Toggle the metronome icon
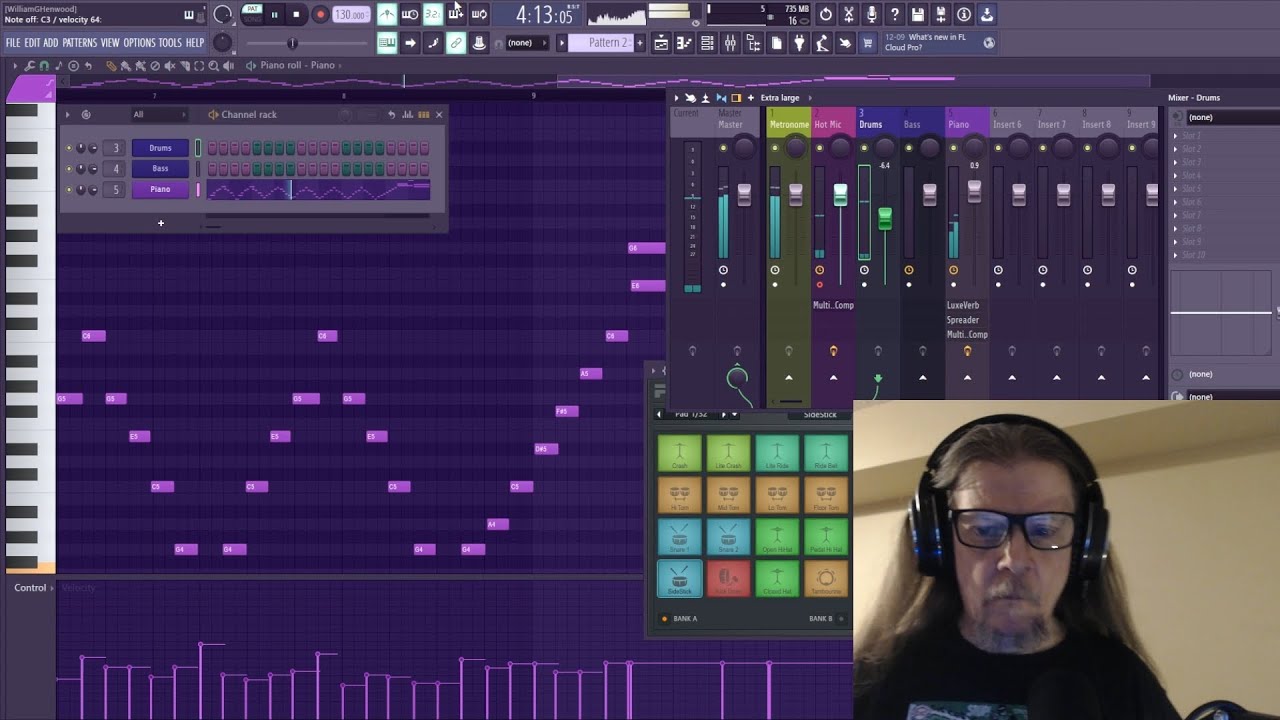This screenshot has height=720, width=1280. pyautogui.click(x=386, y=14)
